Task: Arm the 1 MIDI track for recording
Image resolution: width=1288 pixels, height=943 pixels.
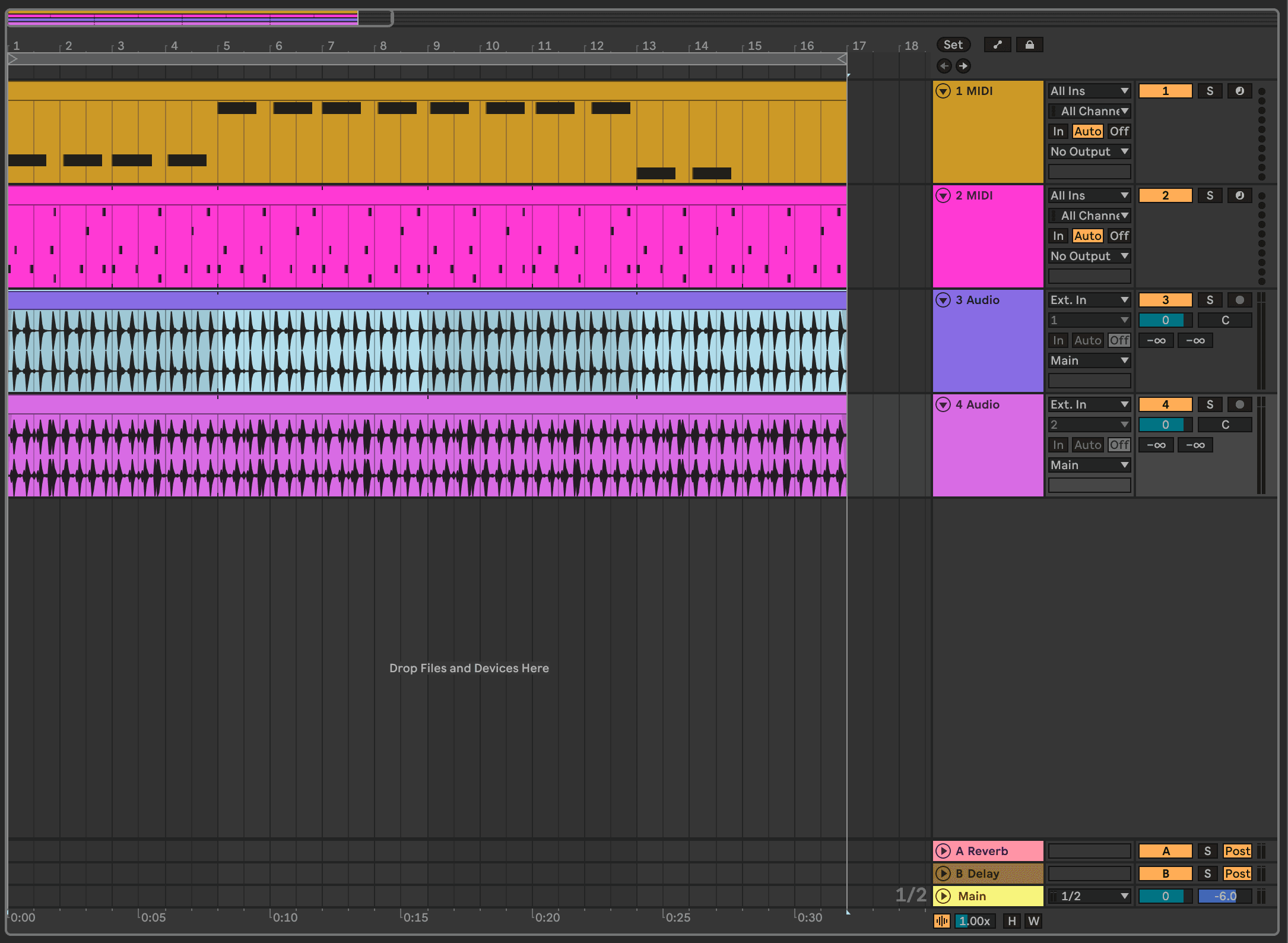Action: pos(1239,91)
